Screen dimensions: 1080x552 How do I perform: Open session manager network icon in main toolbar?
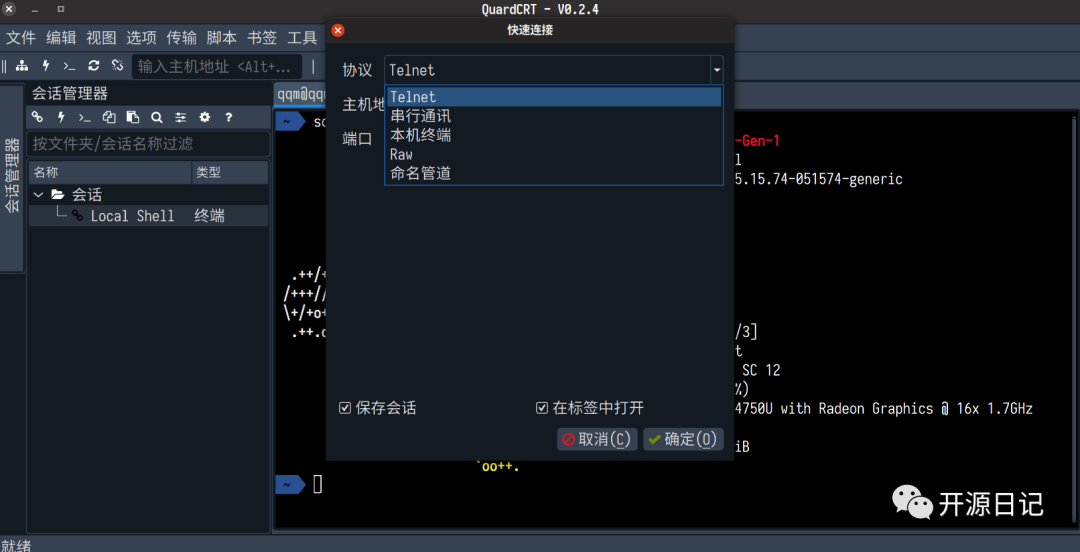[23, 66]
